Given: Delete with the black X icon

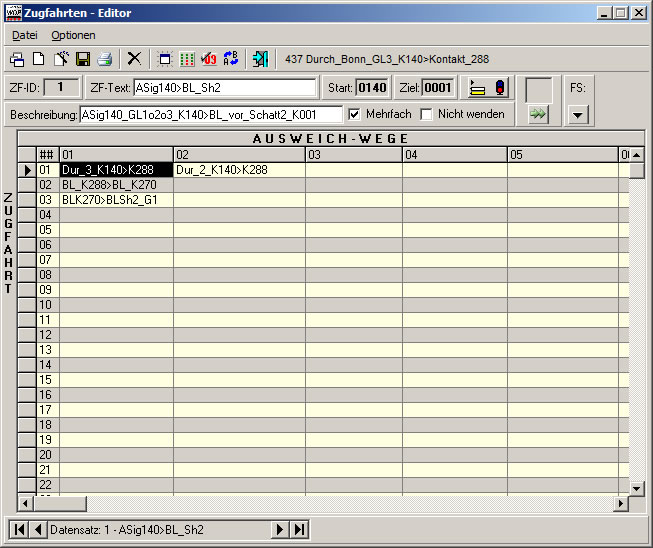Looking at the screenshot, I should (x=134, y=59).
